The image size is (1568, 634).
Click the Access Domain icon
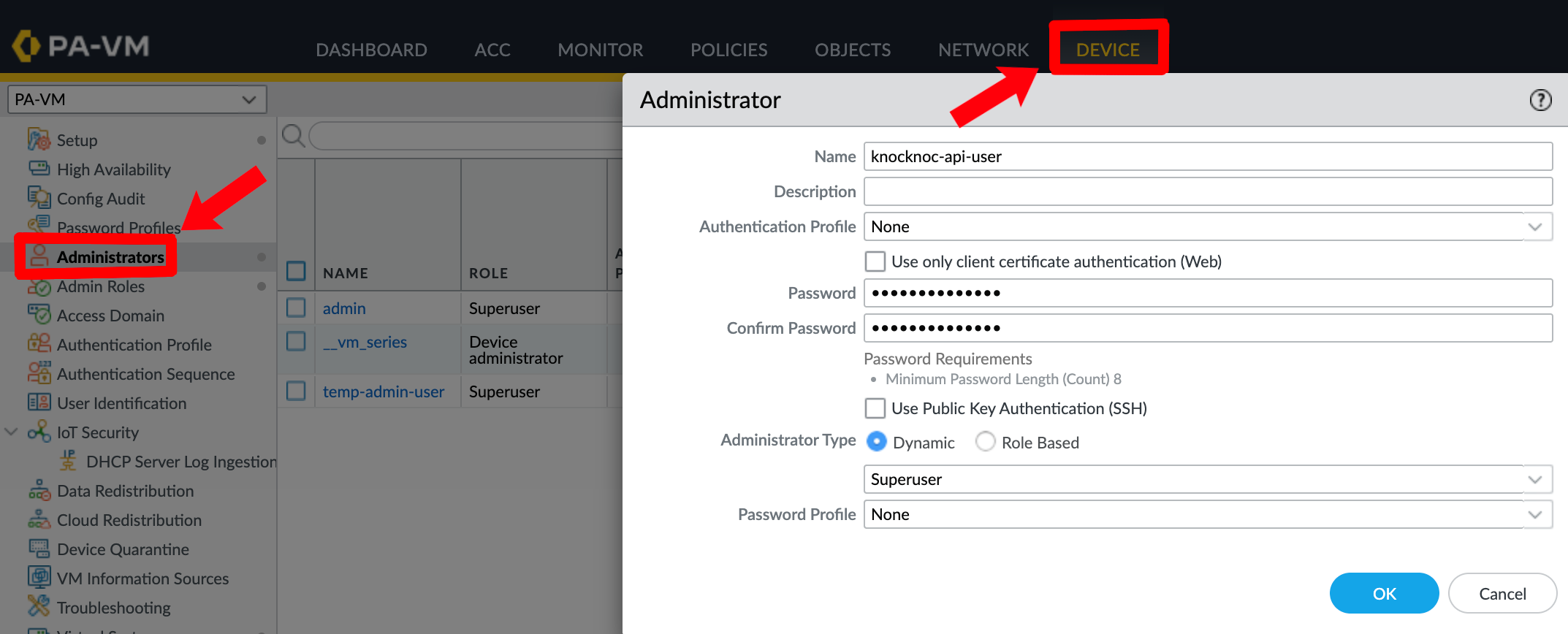[39, 315]
